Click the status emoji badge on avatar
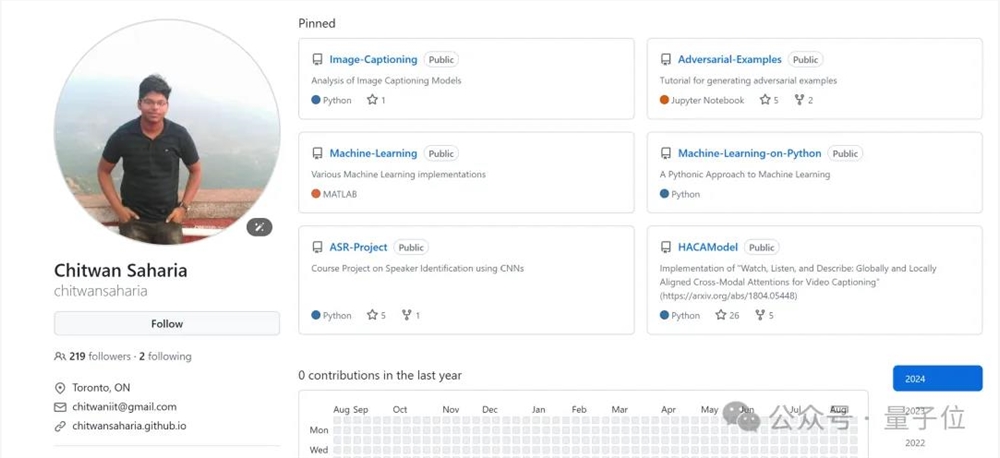Image resolution: width=1000 pixels, height=458 pixels. (259, 227)
